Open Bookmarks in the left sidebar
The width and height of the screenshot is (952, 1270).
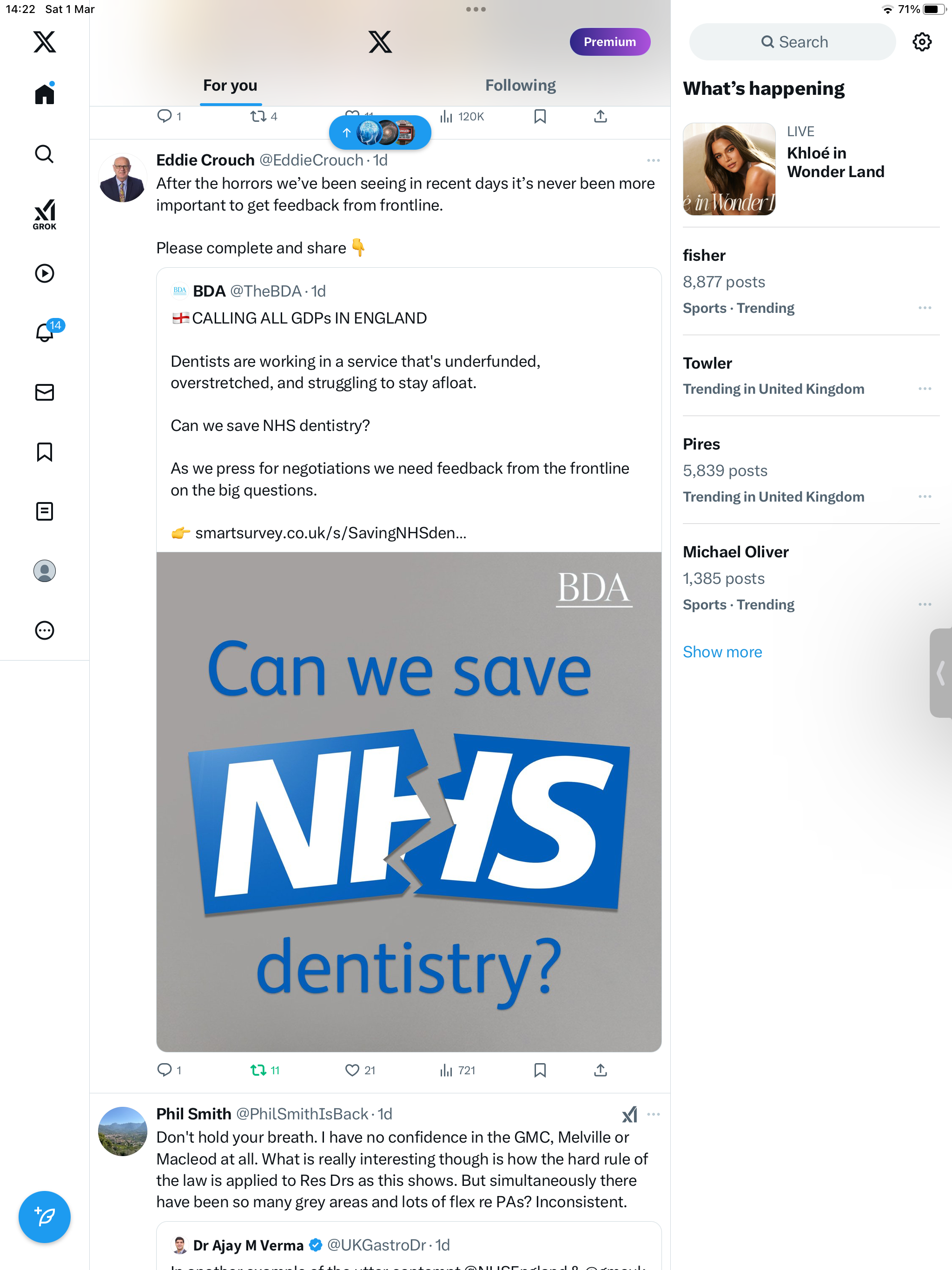tap(44, 452)
